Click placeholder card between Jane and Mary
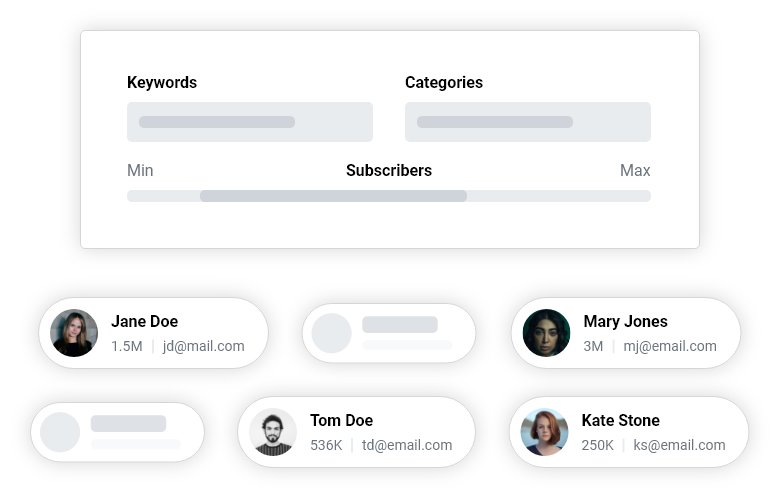Image resolution: width=780 pixels, height=498 pixels. (x=389, y=333)
